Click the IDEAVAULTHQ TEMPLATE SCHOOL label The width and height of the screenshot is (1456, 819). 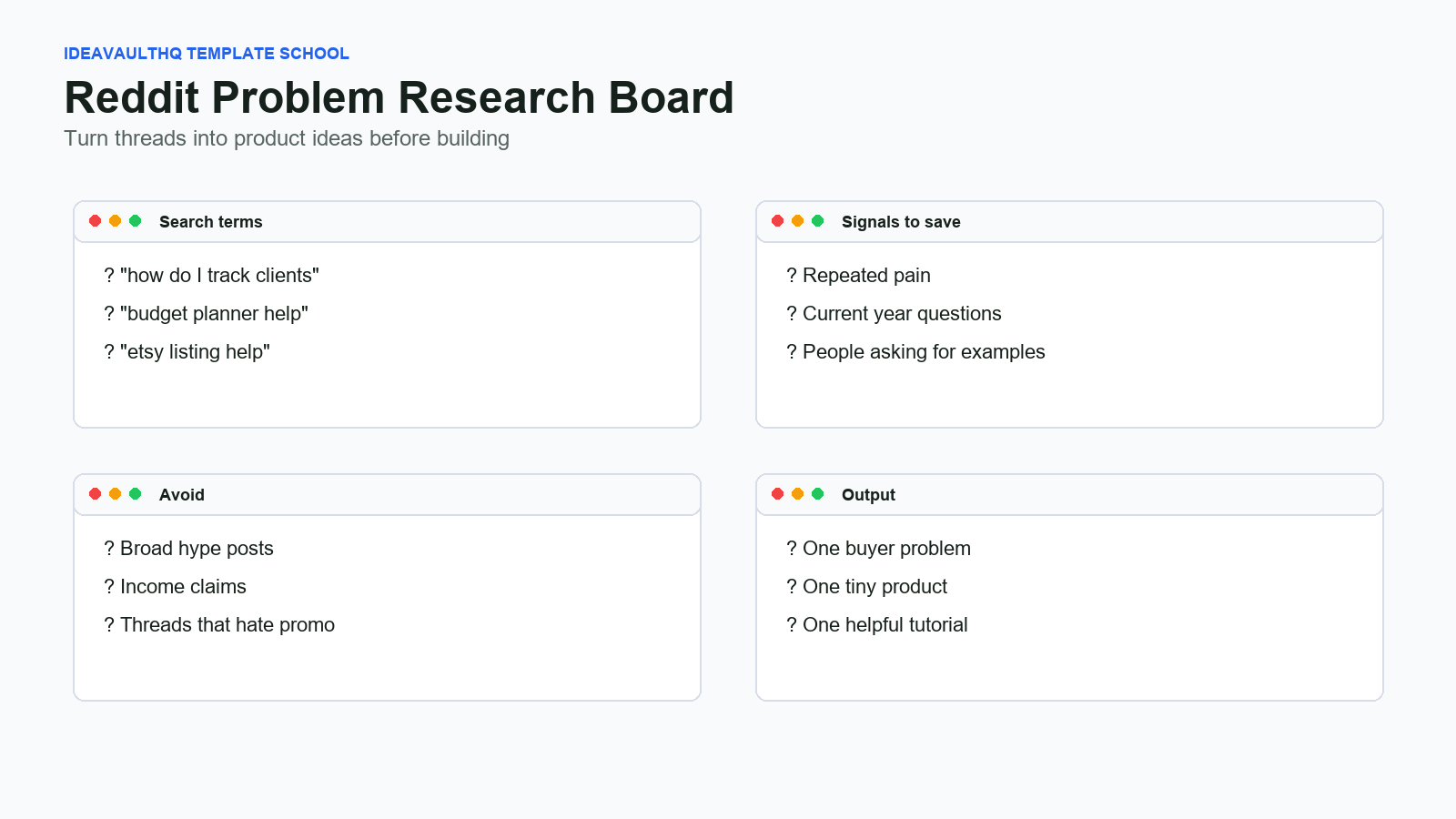tap(207, 54)
